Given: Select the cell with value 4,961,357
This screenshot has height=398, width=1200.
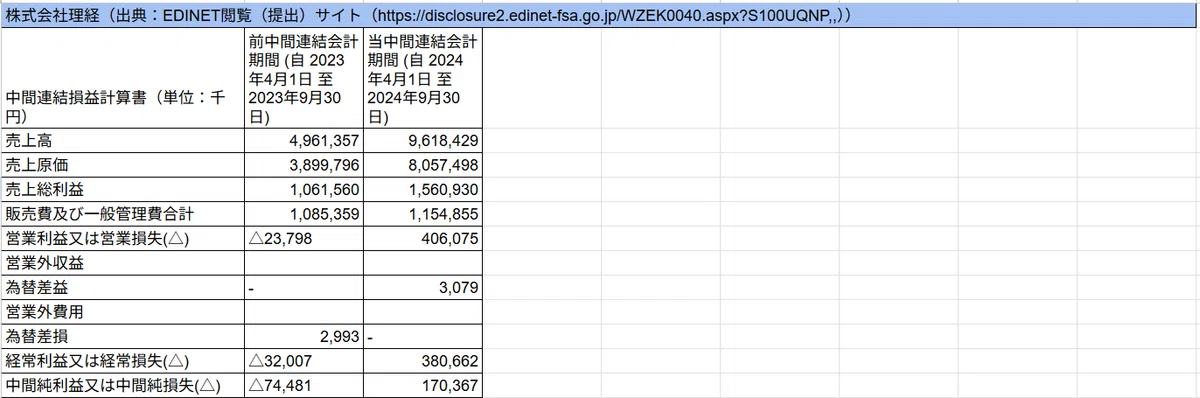Looking at the screenshot, I should [304, 141].
